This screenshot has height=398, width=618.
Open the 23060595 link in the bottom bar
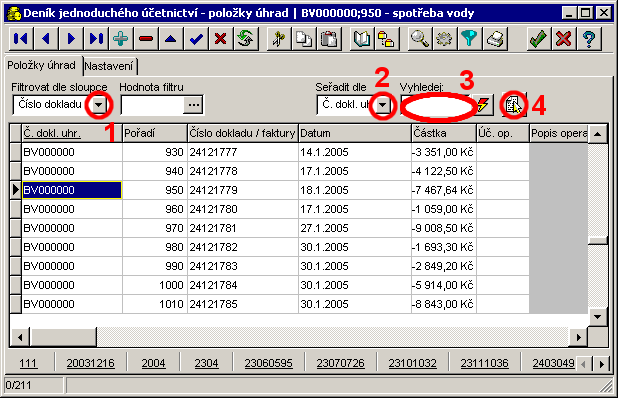tap(268, 363)
